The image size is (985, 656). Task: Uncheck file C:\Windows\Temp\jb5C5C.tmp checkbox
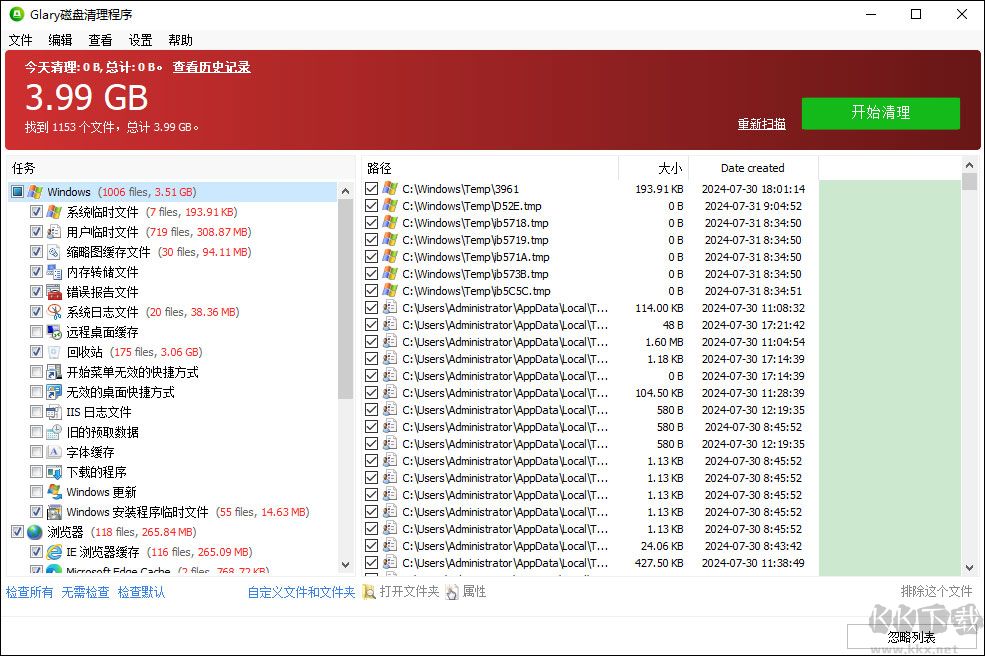click(371, 290)
